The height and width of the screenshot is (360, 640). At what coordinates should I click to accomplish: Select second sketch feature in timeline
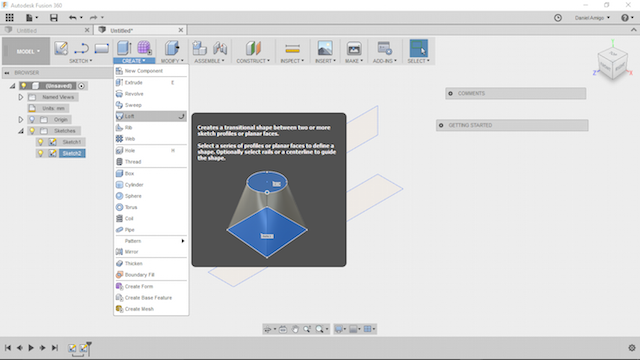(83, 348)
